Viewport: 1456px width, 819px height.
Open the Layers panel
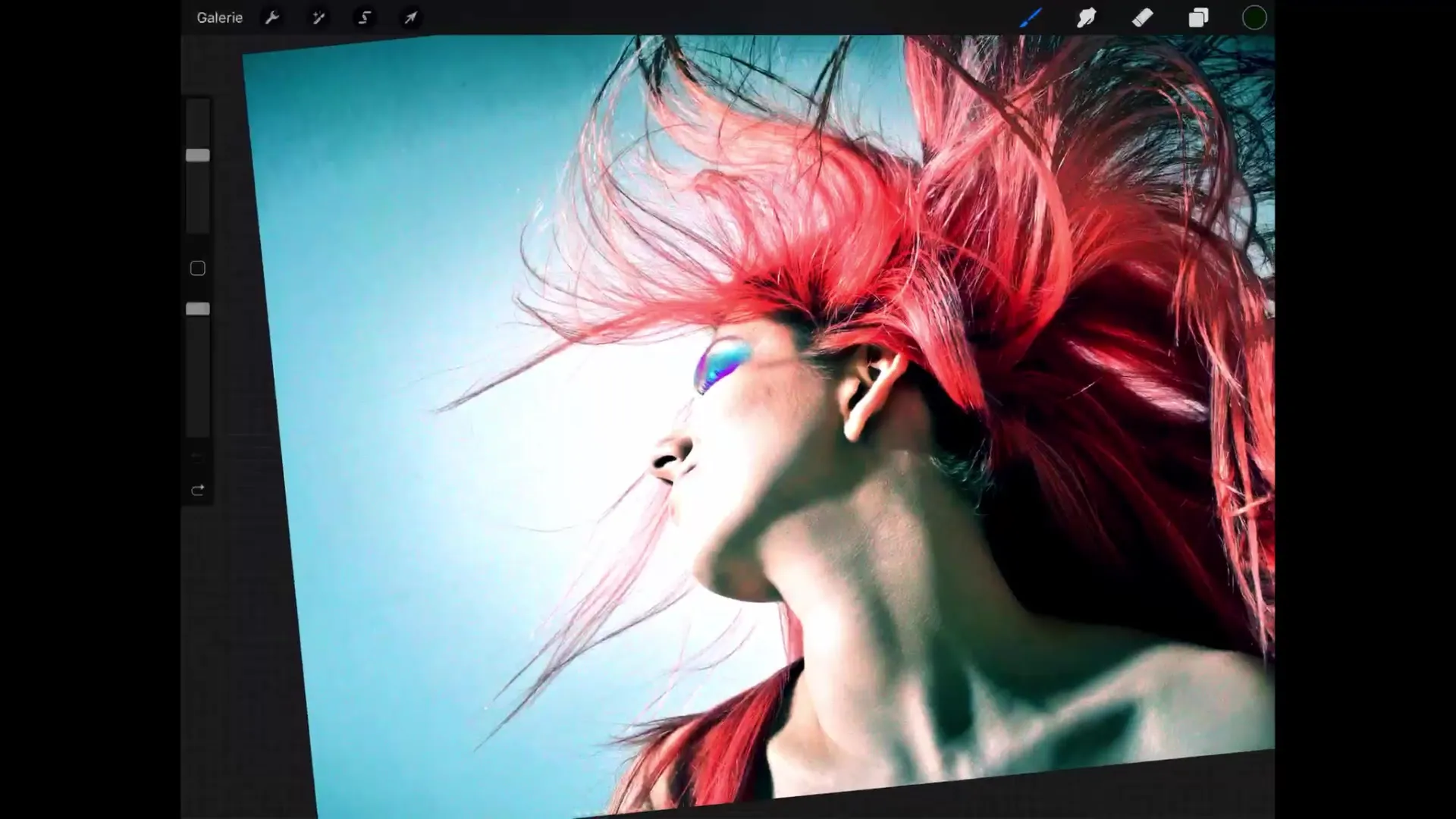[1198, 17]
